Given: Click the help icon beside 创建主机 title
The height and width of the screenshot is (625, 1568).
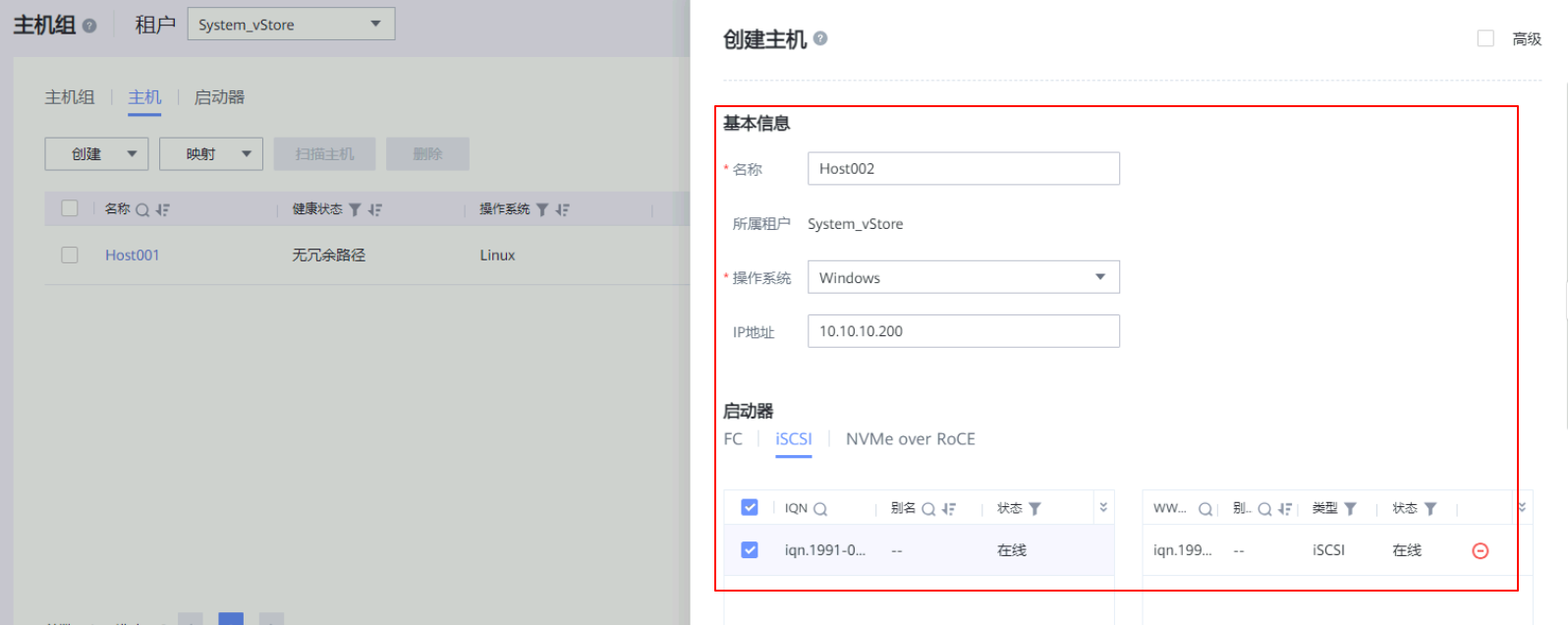Looking at the screenshot, I should [x=820, y=38].
